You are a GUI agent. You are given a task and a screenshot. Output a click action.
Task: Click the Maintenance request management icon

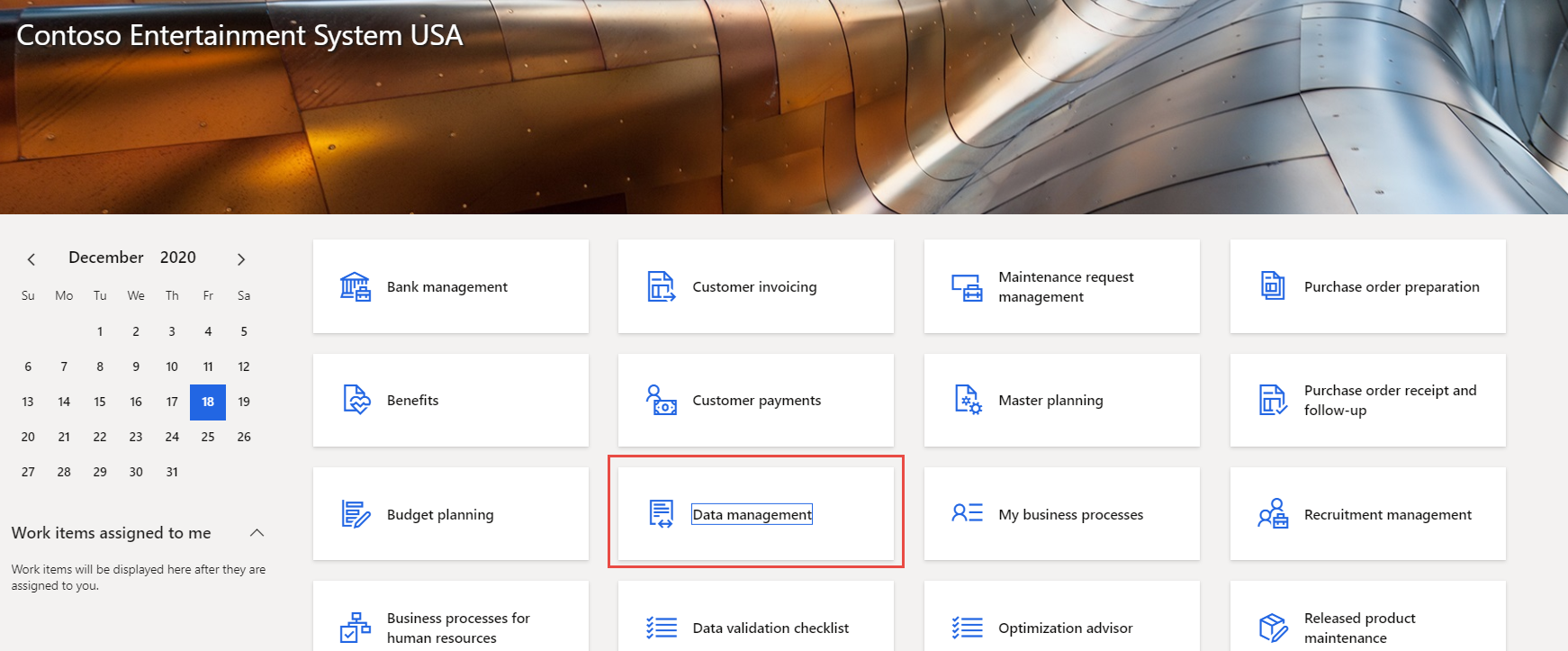coord(967,287)
